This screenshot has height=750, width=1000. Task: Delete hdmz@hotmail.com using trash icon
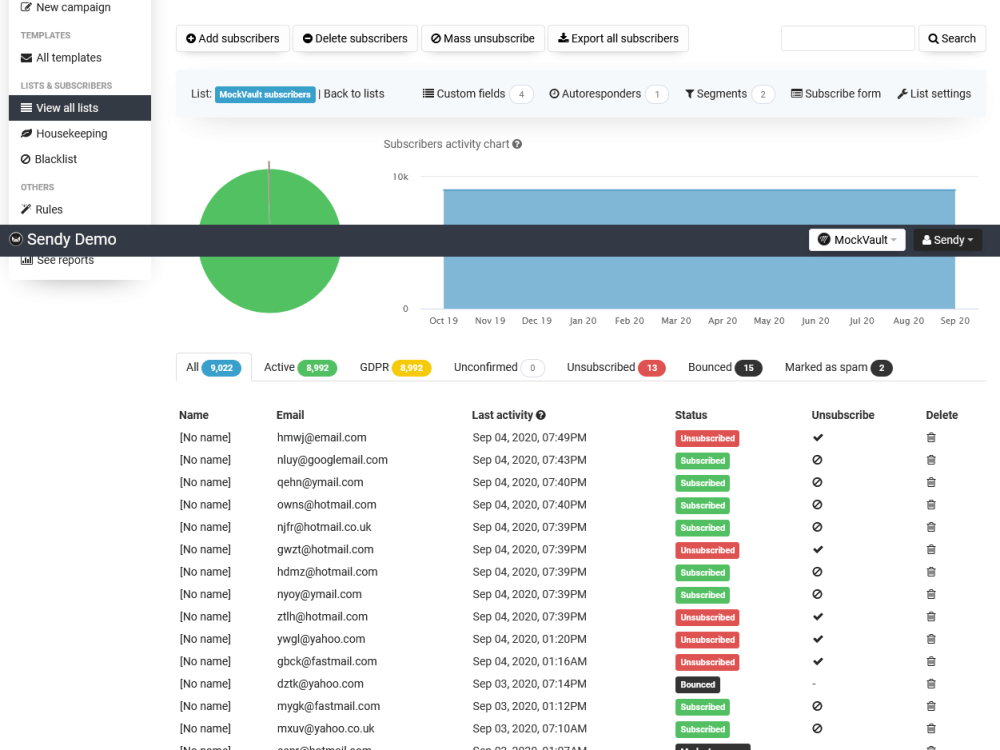[x=931, y=572]
